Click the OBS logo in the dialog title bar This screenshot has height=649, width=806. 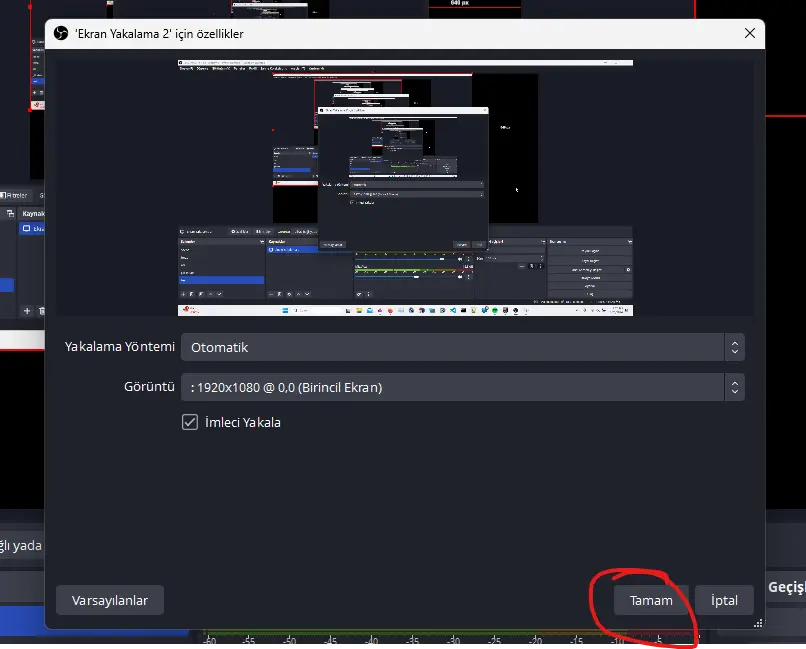61,33
